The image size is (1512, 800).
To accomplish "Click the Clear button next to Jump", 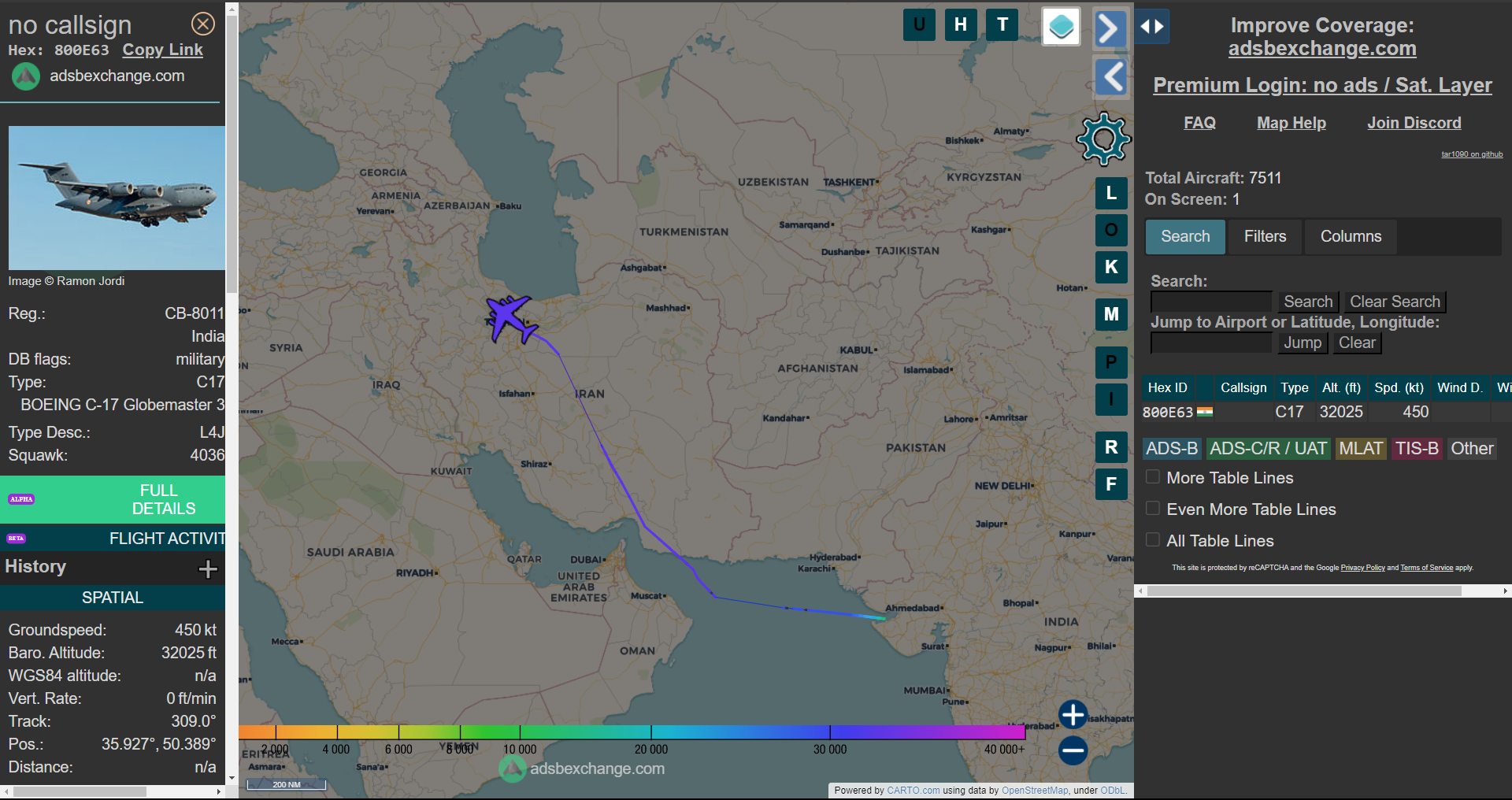I will [1357, 343].
